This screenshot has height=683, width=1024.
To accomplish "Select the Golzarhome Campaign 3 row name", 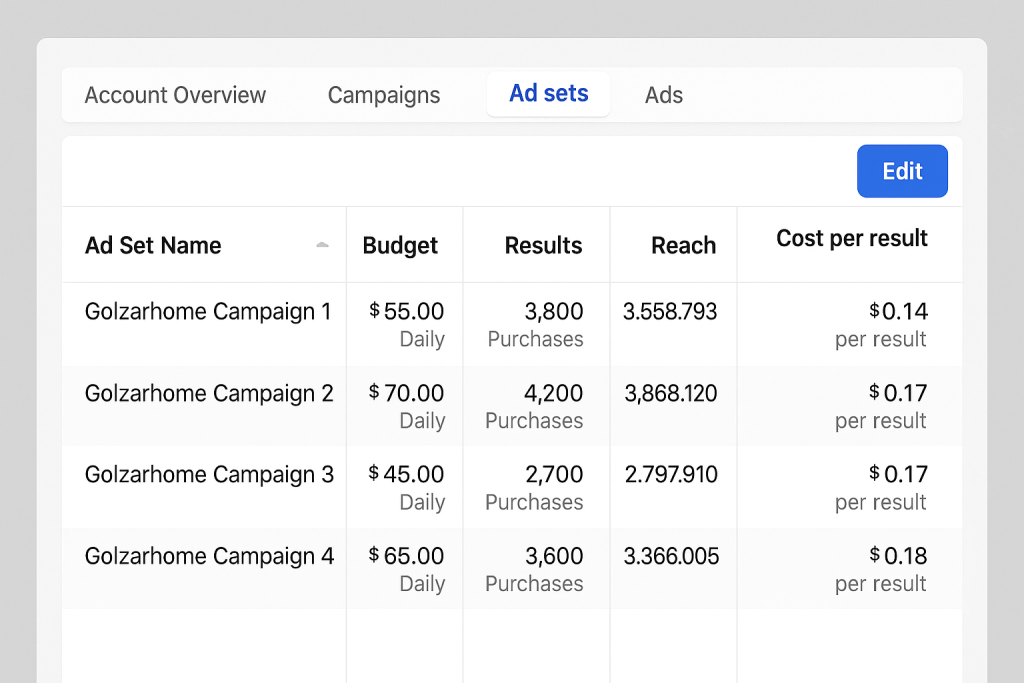I will (x=209, y=474).
